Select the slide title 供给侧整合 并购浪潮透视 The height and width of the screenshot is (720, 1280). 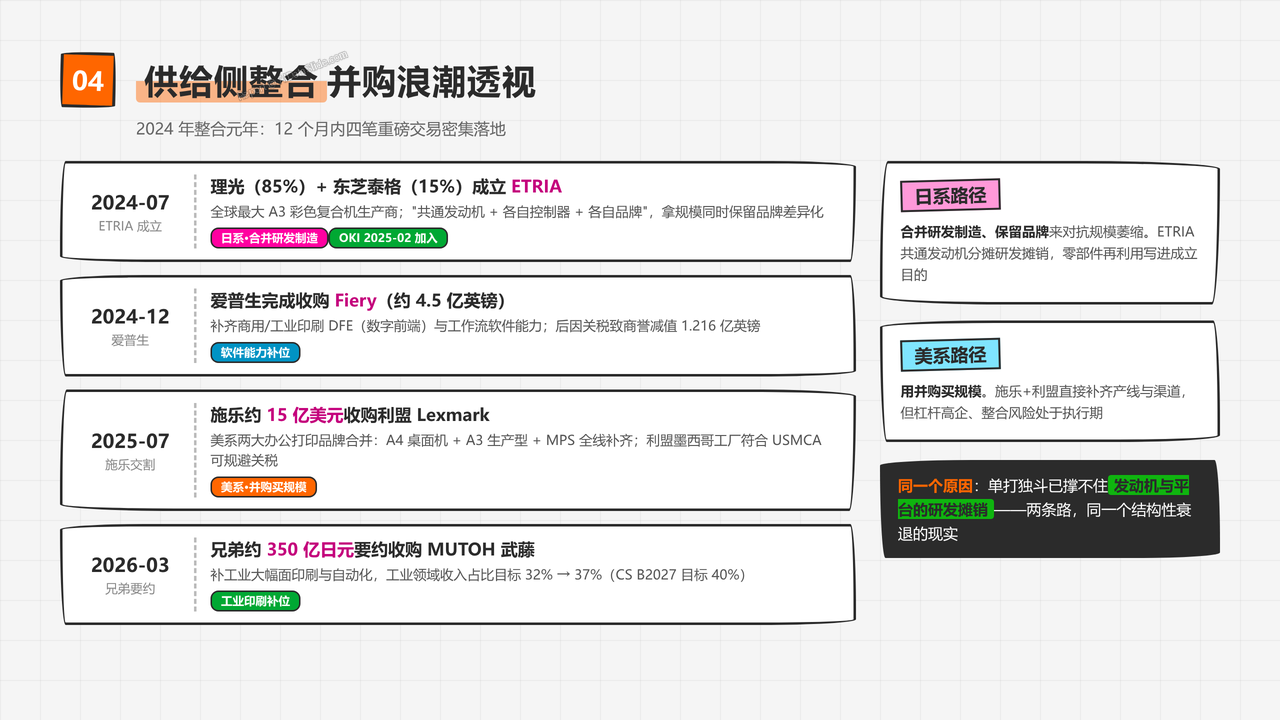coord(340,82)
